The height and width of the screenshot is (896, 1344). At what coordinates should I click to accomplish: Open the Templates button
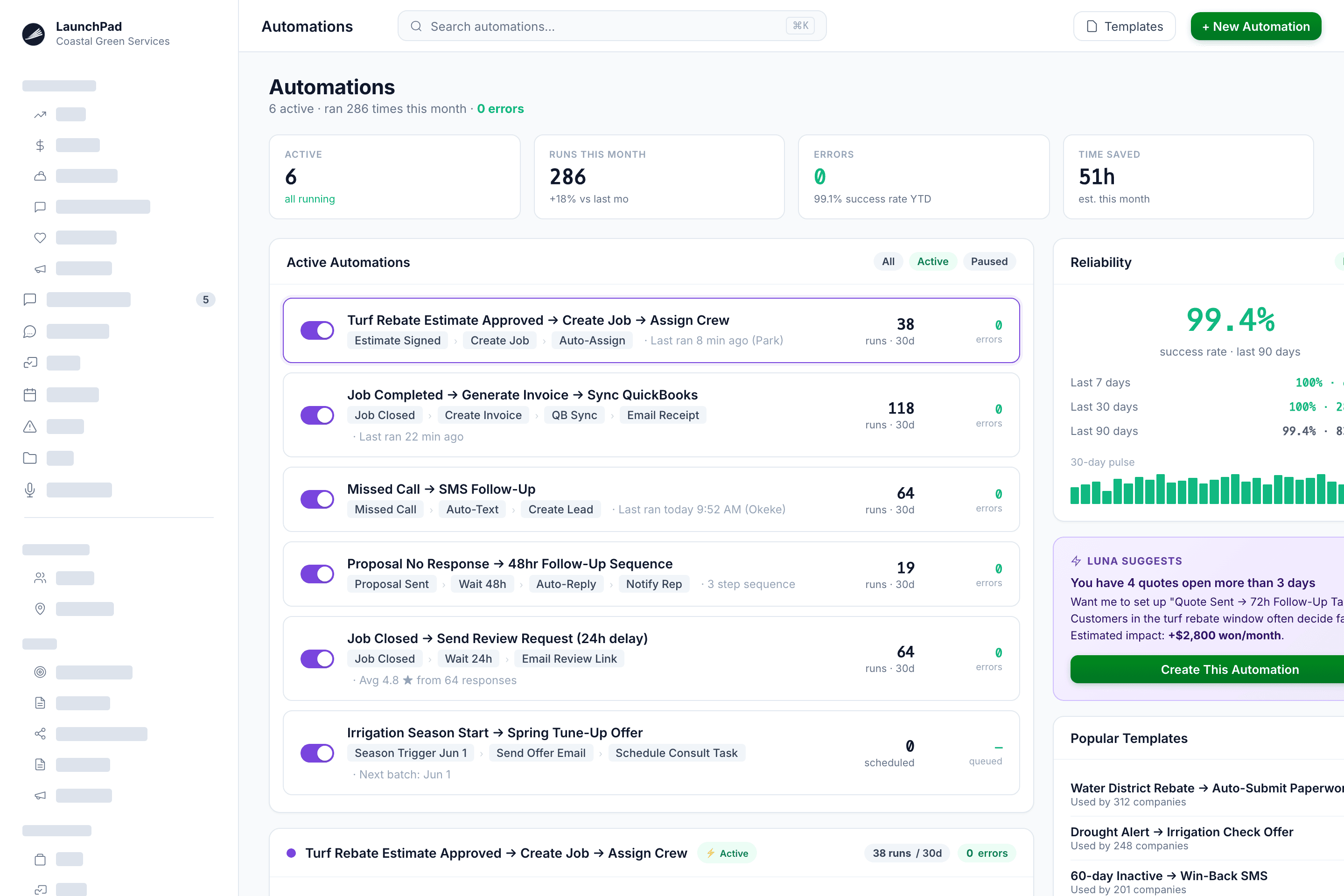pyautogui.click(x=1124, y=26)
